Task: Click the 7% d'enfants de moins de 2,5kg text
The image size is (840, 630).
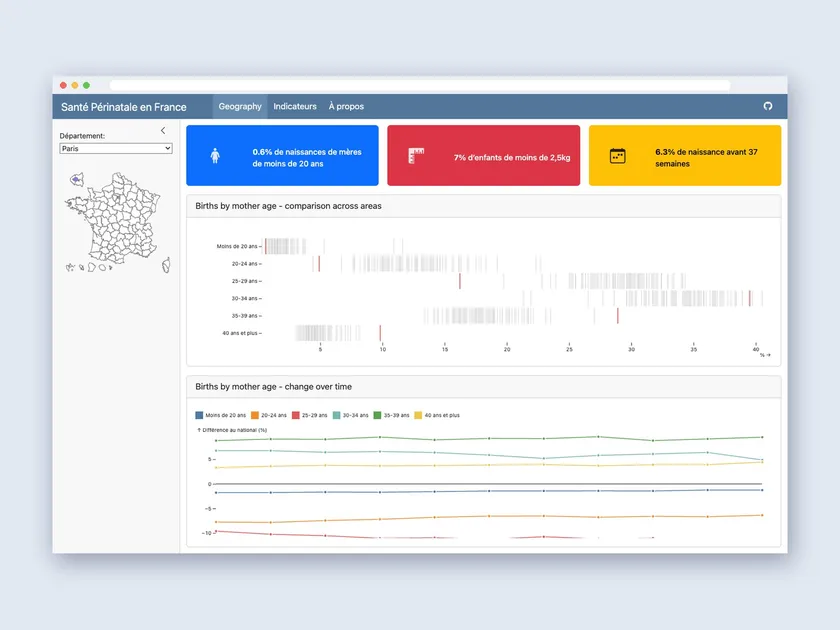Action: click(512, 158)
